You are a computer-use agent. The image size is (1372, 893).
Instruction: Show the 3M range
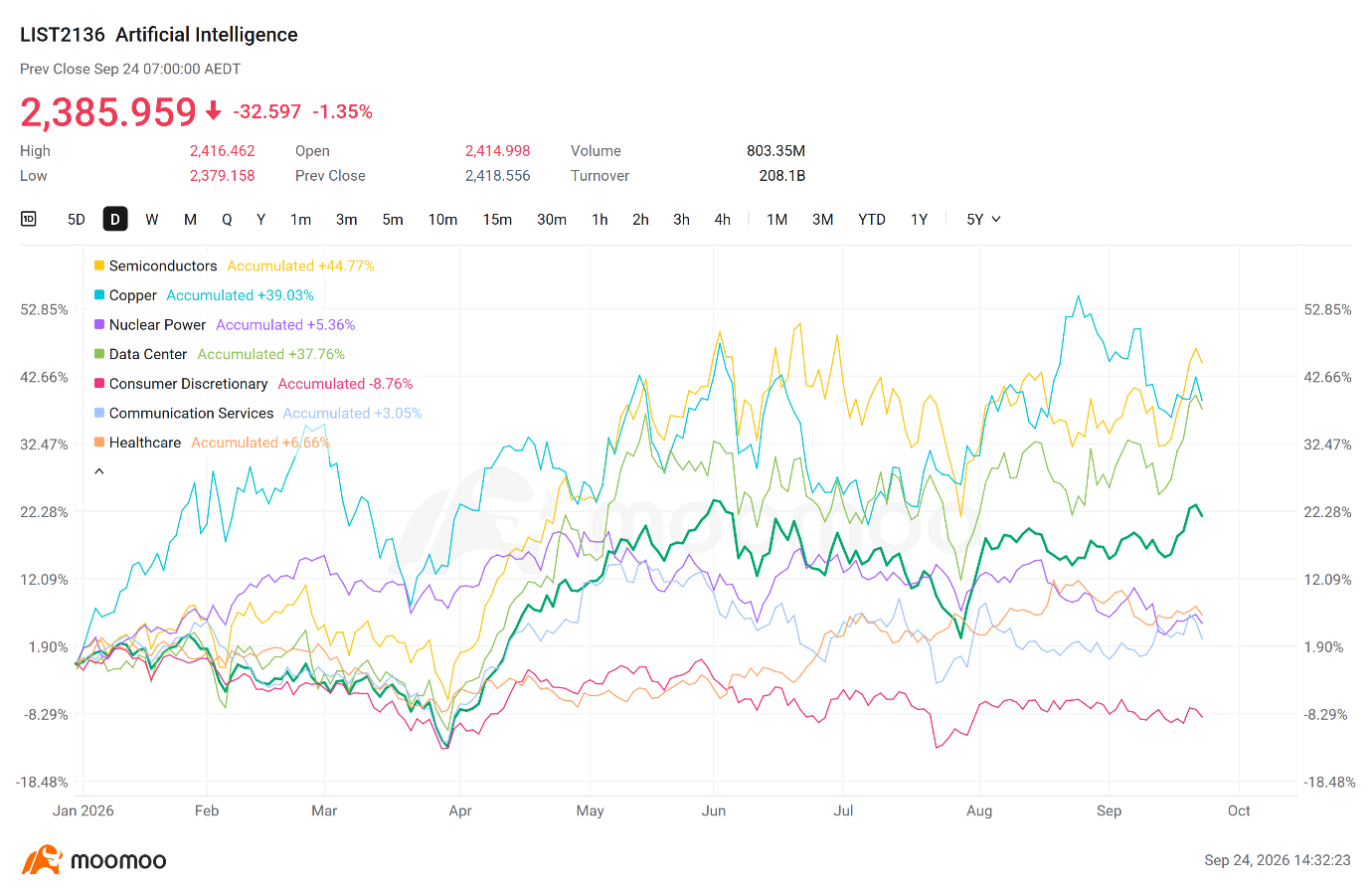(822, 219)
